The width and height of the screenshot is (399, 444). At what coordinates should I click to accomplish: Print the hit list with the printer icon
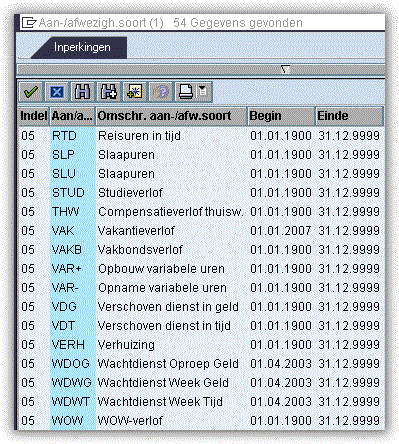coord(186,92)
